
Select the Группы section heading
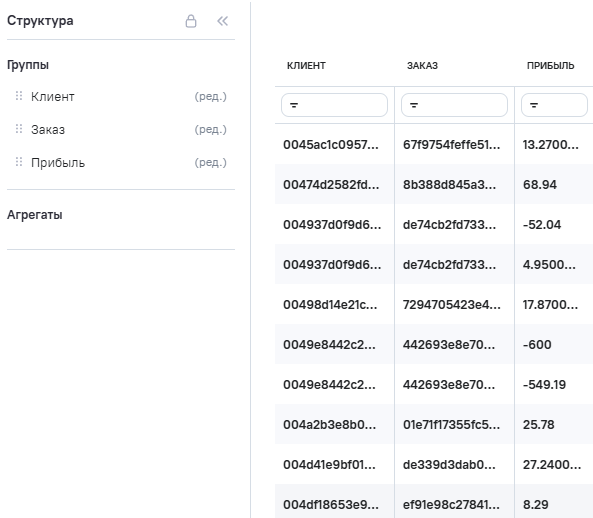28,65
